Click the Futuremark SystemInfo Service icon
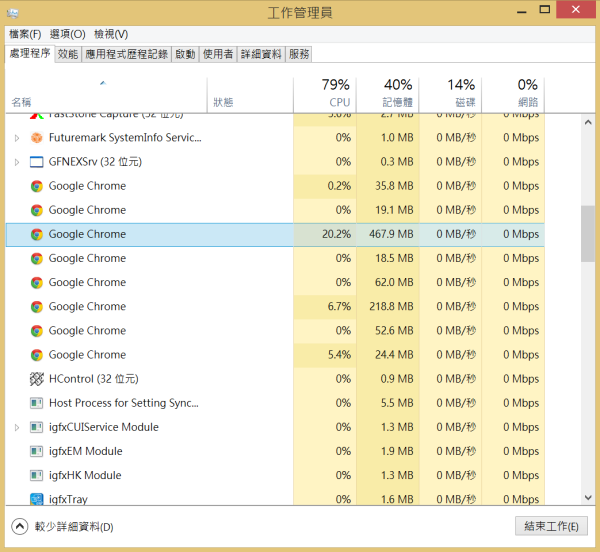This screenshot has height=552, width=600. (36, 138)
